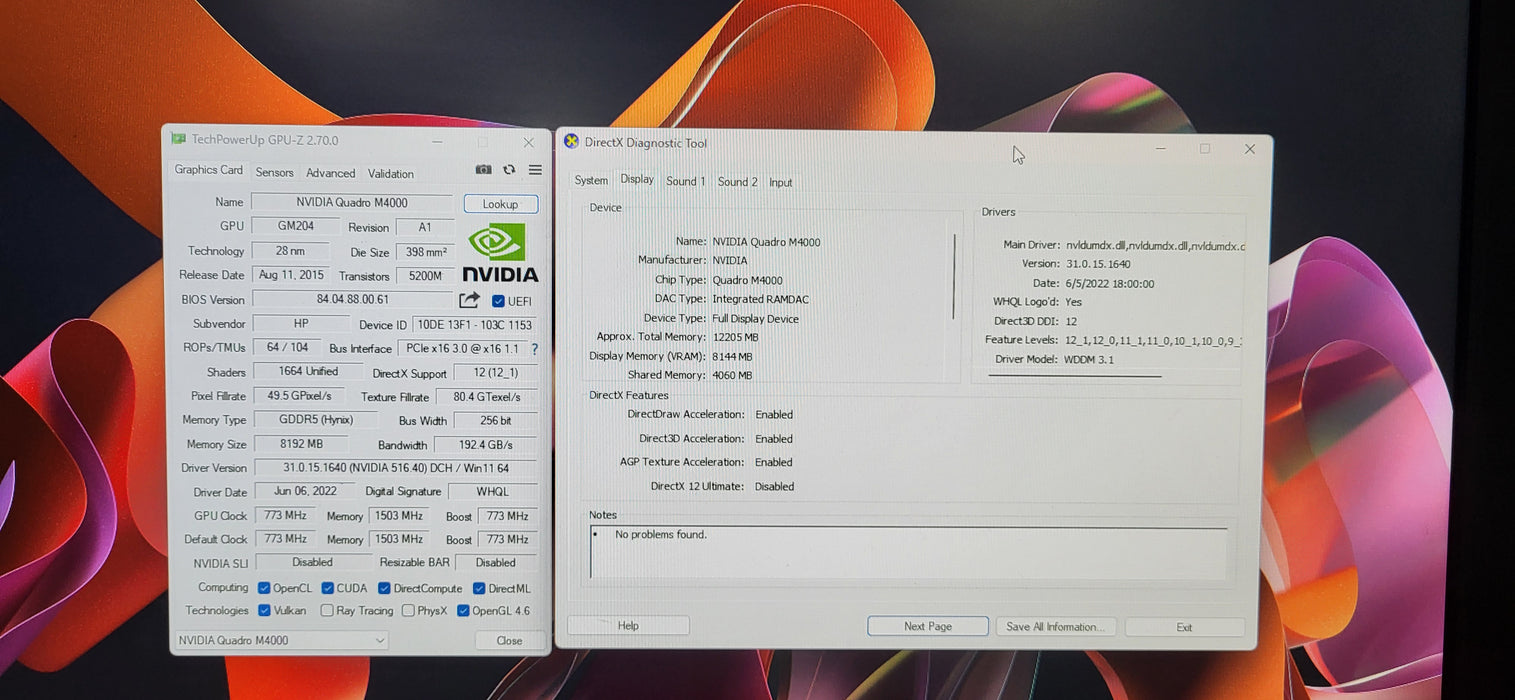
Task: Switch to GPU-Z Sensors tab
Action: [x=274, y=172]
